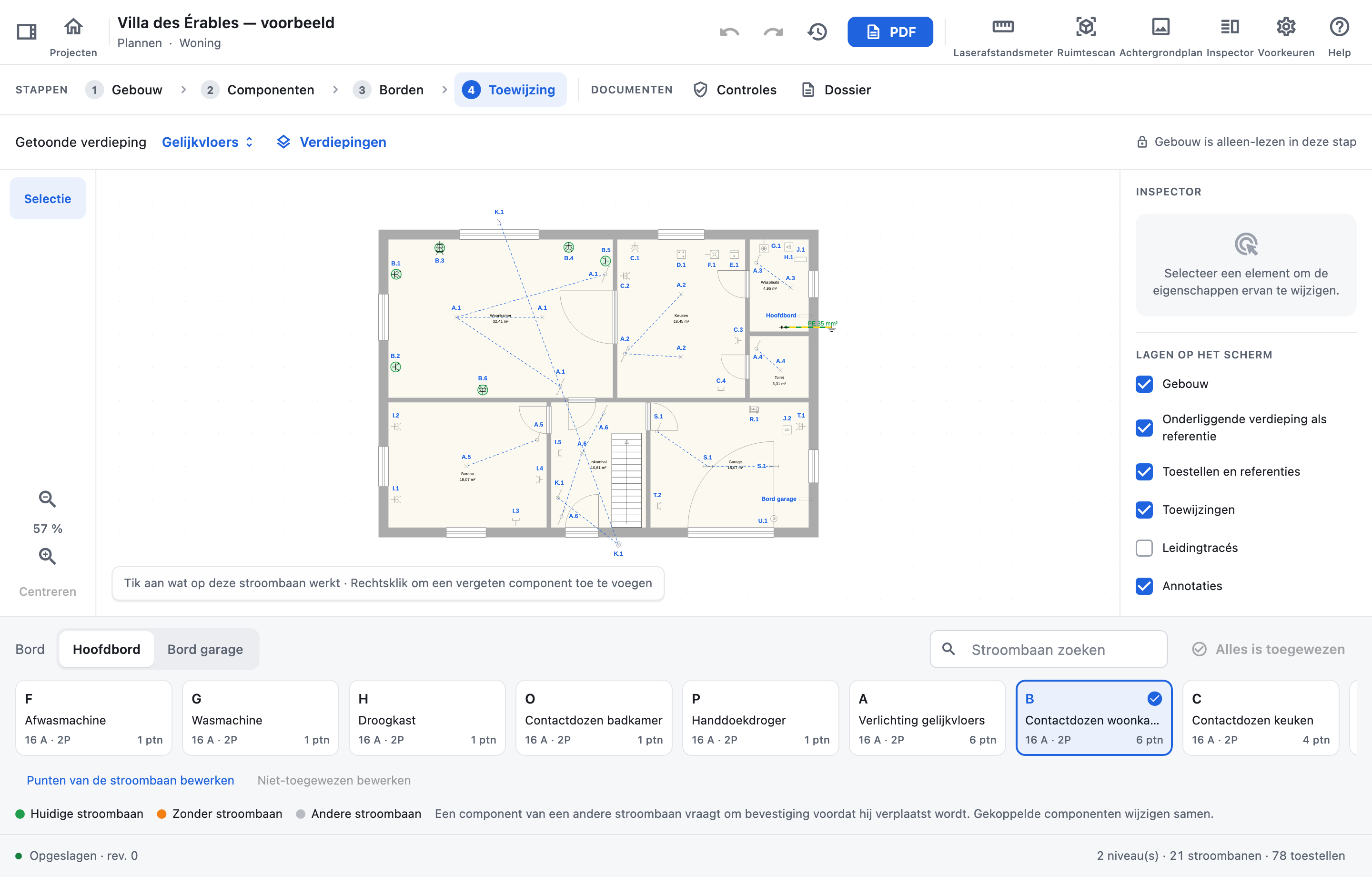
Task: Click Punten van de stroombaan bewerken
Action: [131, 781]
